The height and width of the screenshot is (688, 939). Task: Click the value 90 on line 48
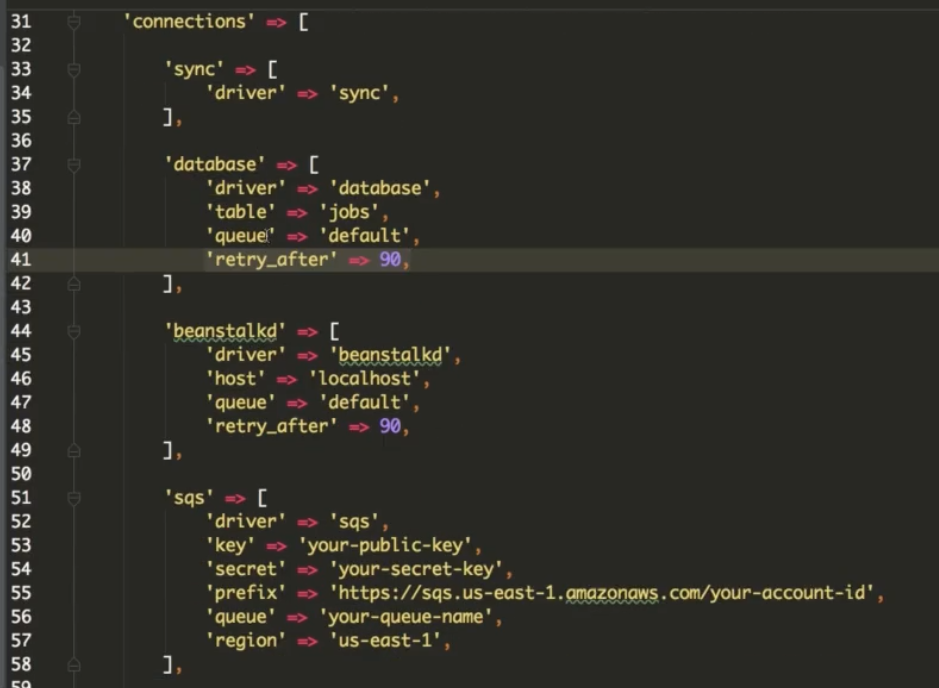coord(390,427)
